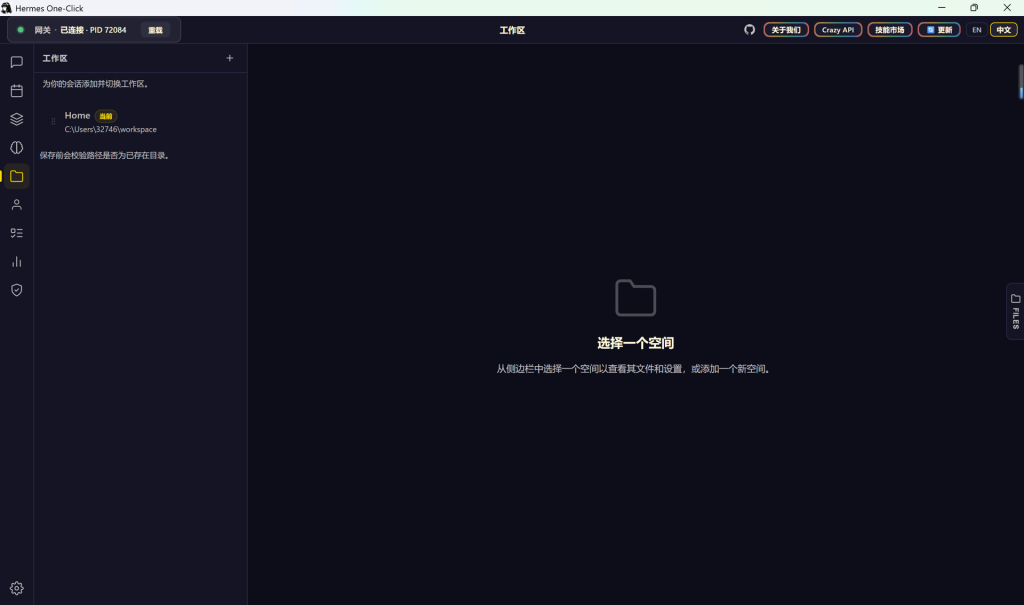
Task: Open the bar chart statistics icon
Action: pyautogui.click(x=16, y=261)
